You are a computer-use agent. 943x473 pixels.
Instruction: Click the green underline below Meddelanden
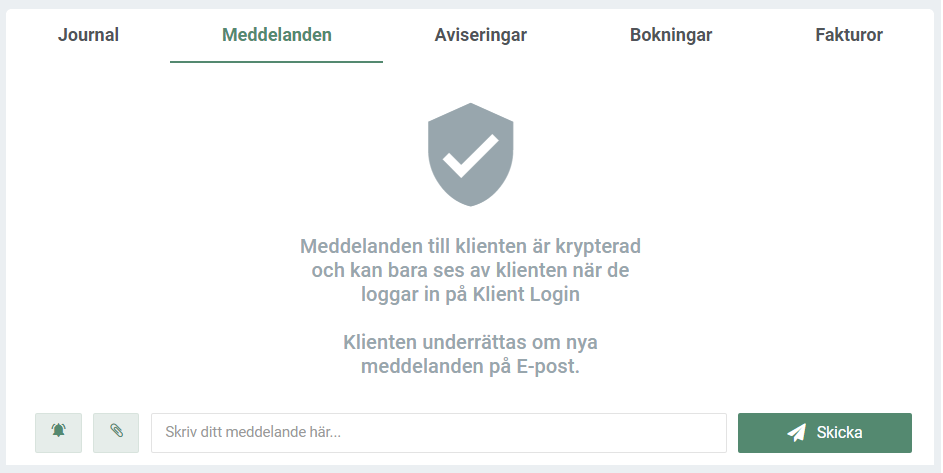(277, 61)
